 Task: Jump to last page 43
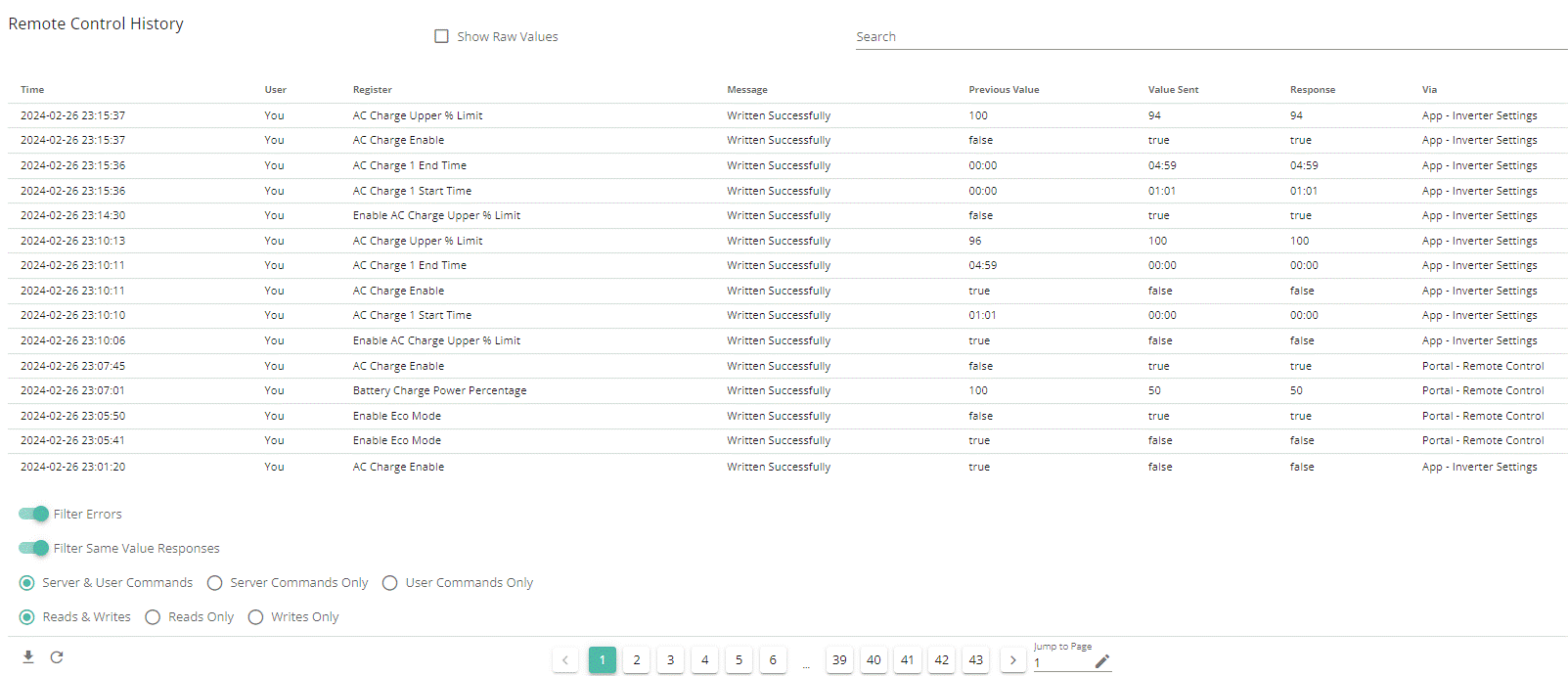[976, 660]
